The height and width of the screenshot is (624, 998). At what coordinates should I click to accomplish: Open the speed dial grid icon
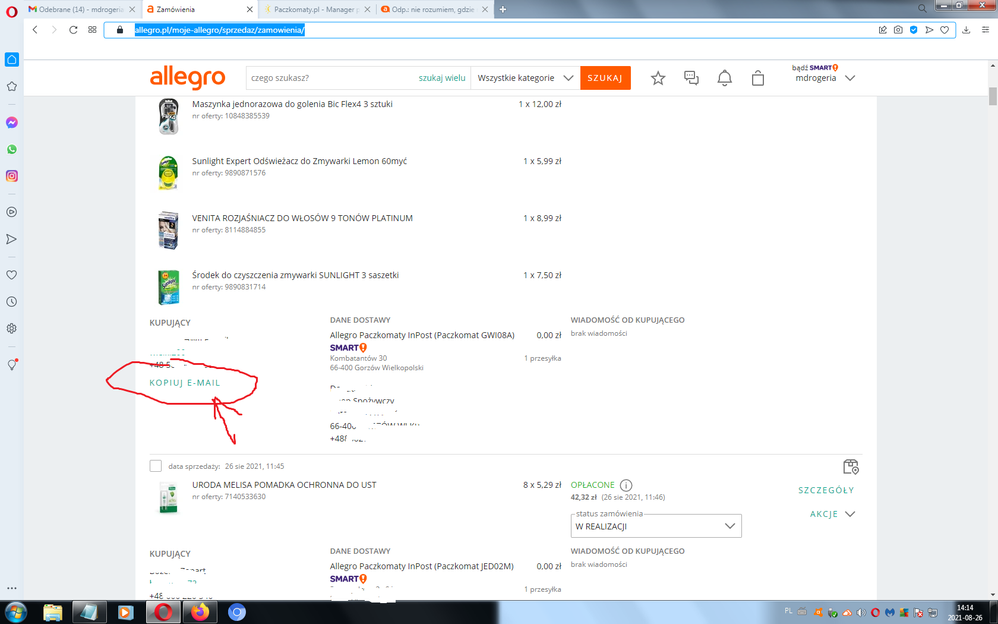92,30
